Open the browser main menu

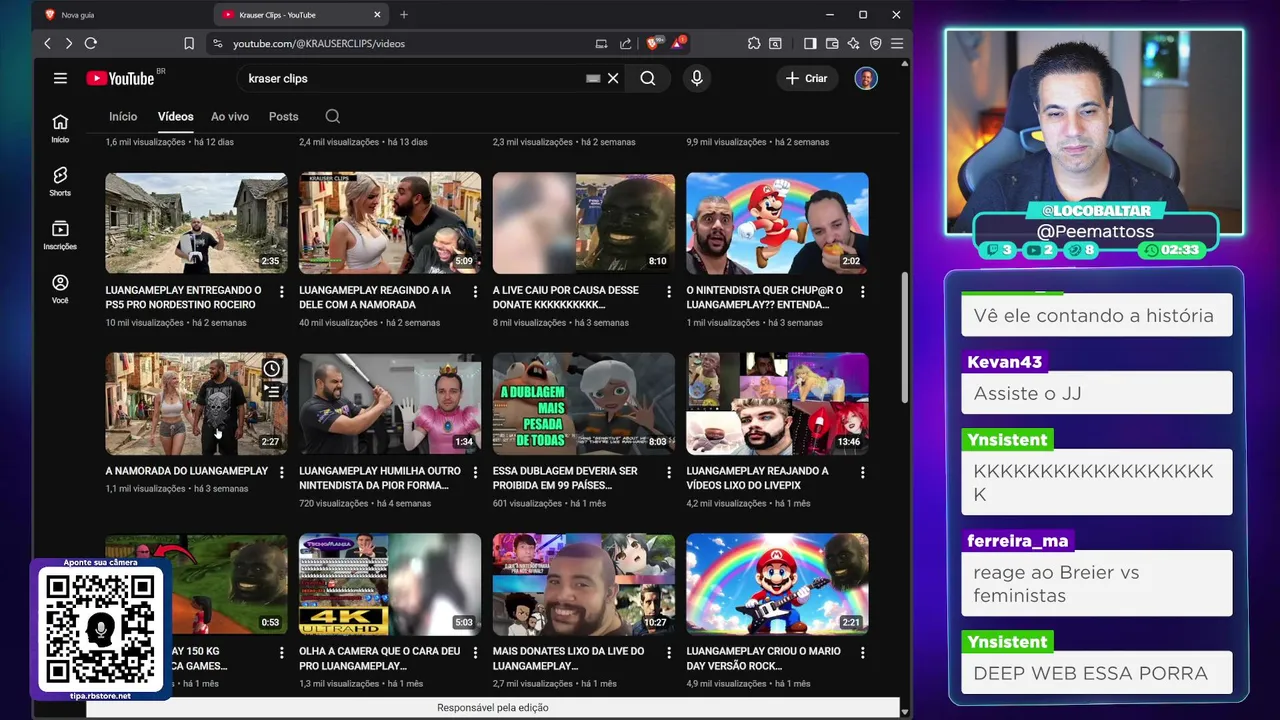point(897,43)
